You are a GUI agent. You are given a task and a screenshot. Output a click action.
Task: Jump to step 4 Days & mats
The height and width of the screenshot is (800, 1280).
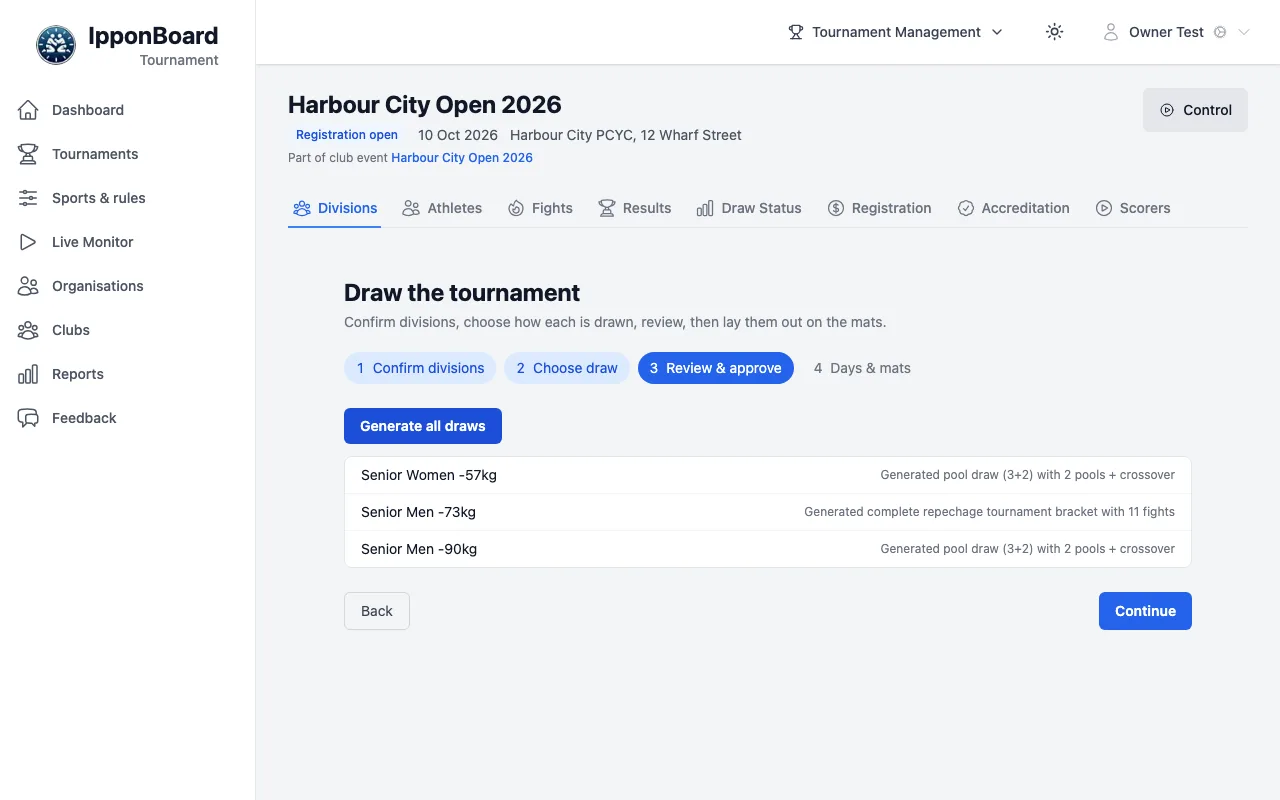[x=862, y=368]
